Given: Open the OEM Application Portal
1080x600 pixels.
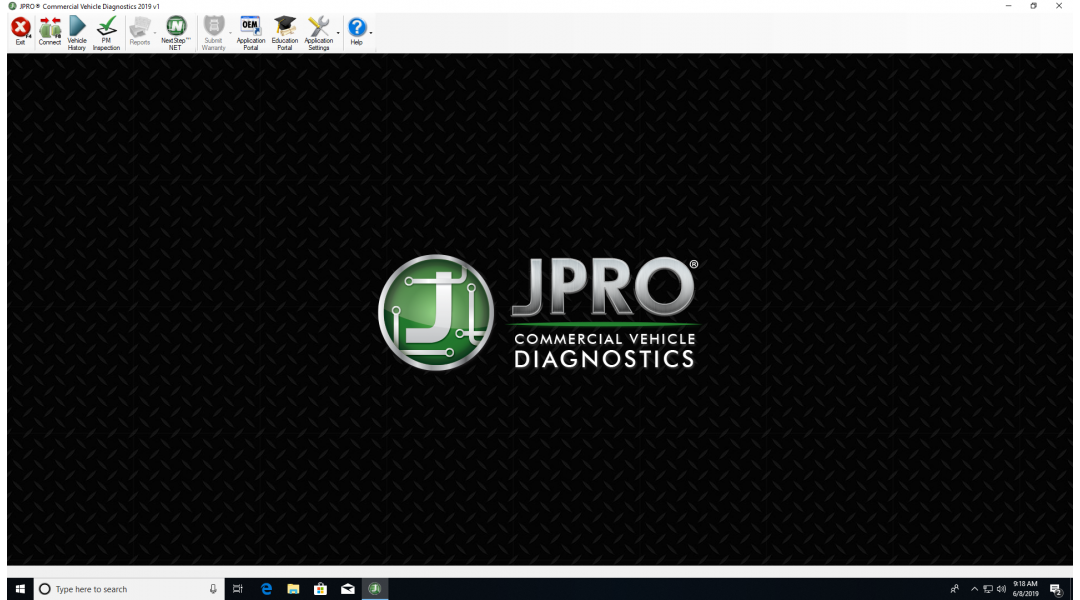Looking at the screenshot, I should [x=251, y=33].
